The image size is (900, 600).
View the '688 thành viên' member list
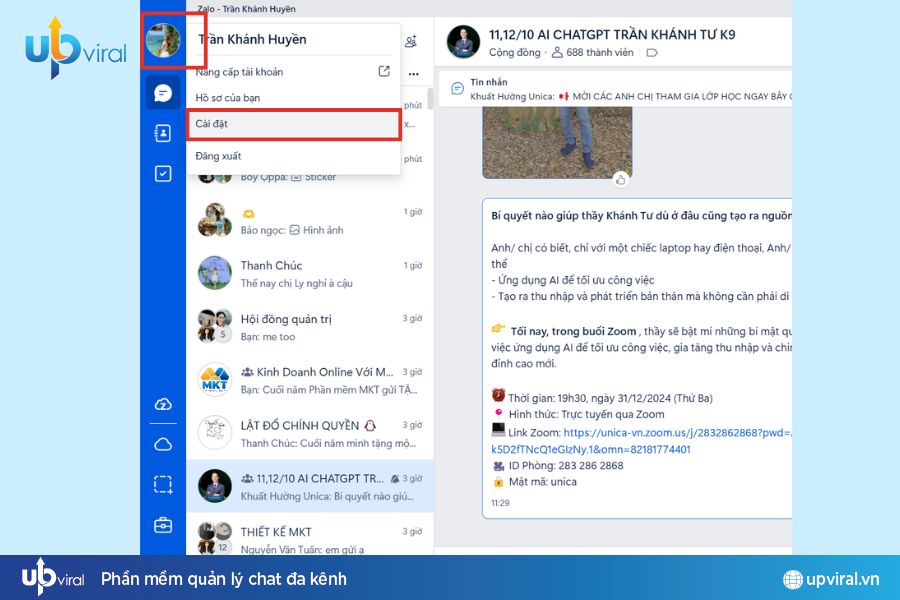(594, 52)
